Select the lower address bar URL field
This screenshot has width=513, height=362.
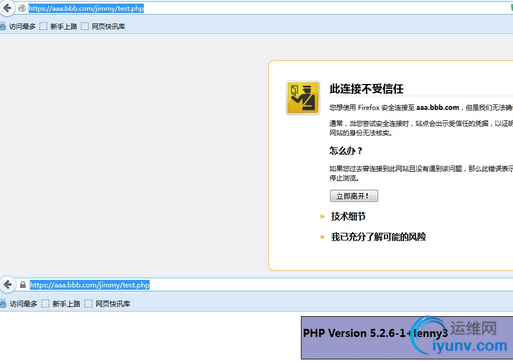pos(263,285)
